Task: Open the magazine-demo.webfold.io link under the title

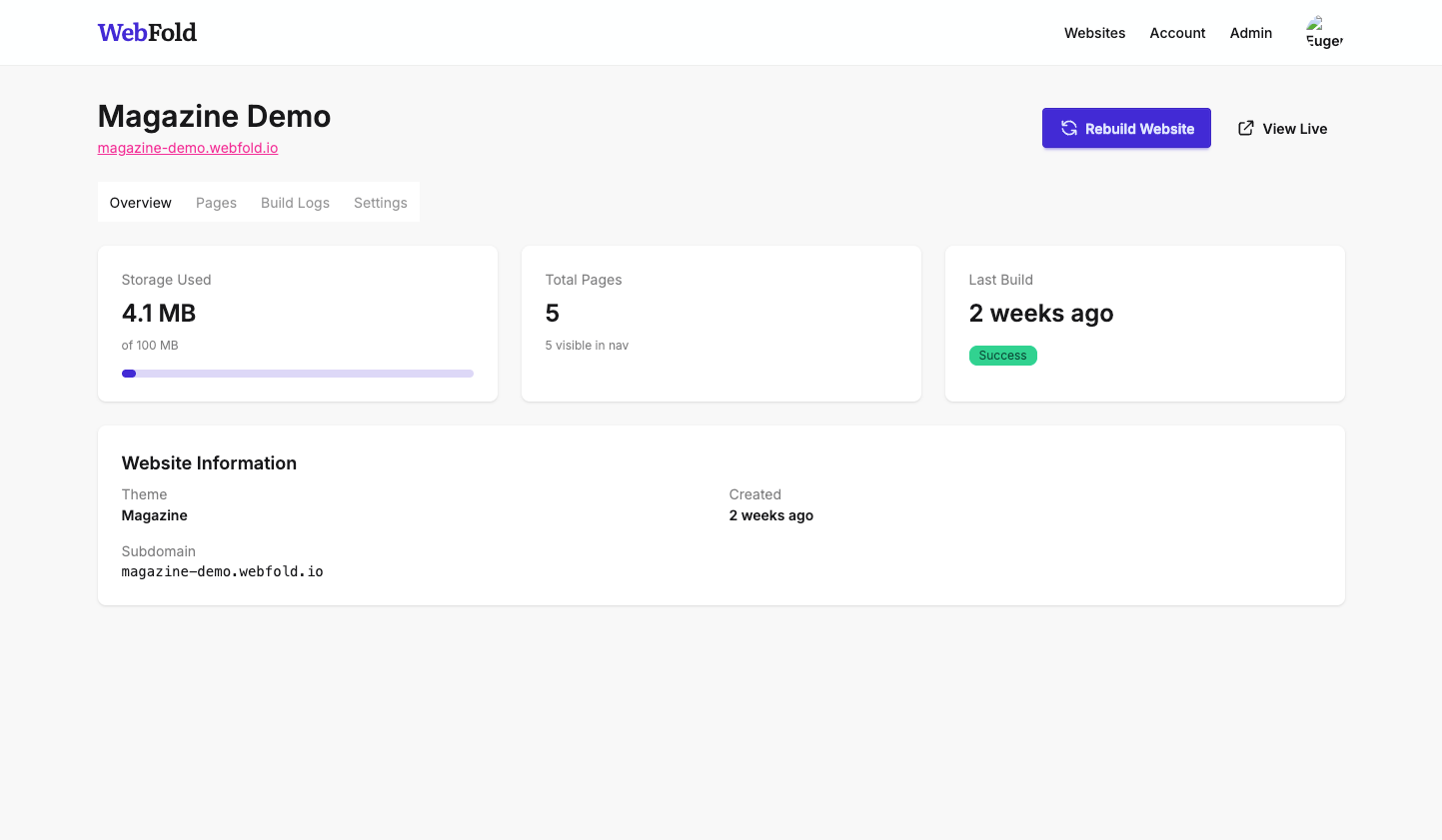Action: [x=188, y=148]
